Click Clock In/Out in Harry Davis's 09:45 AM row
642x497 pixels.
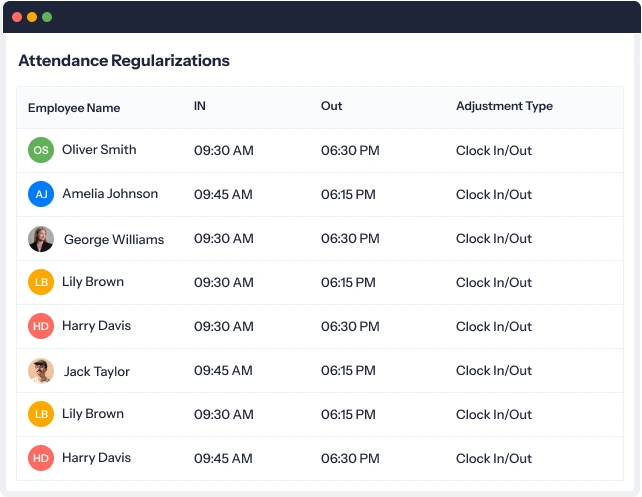coord(494,459)
